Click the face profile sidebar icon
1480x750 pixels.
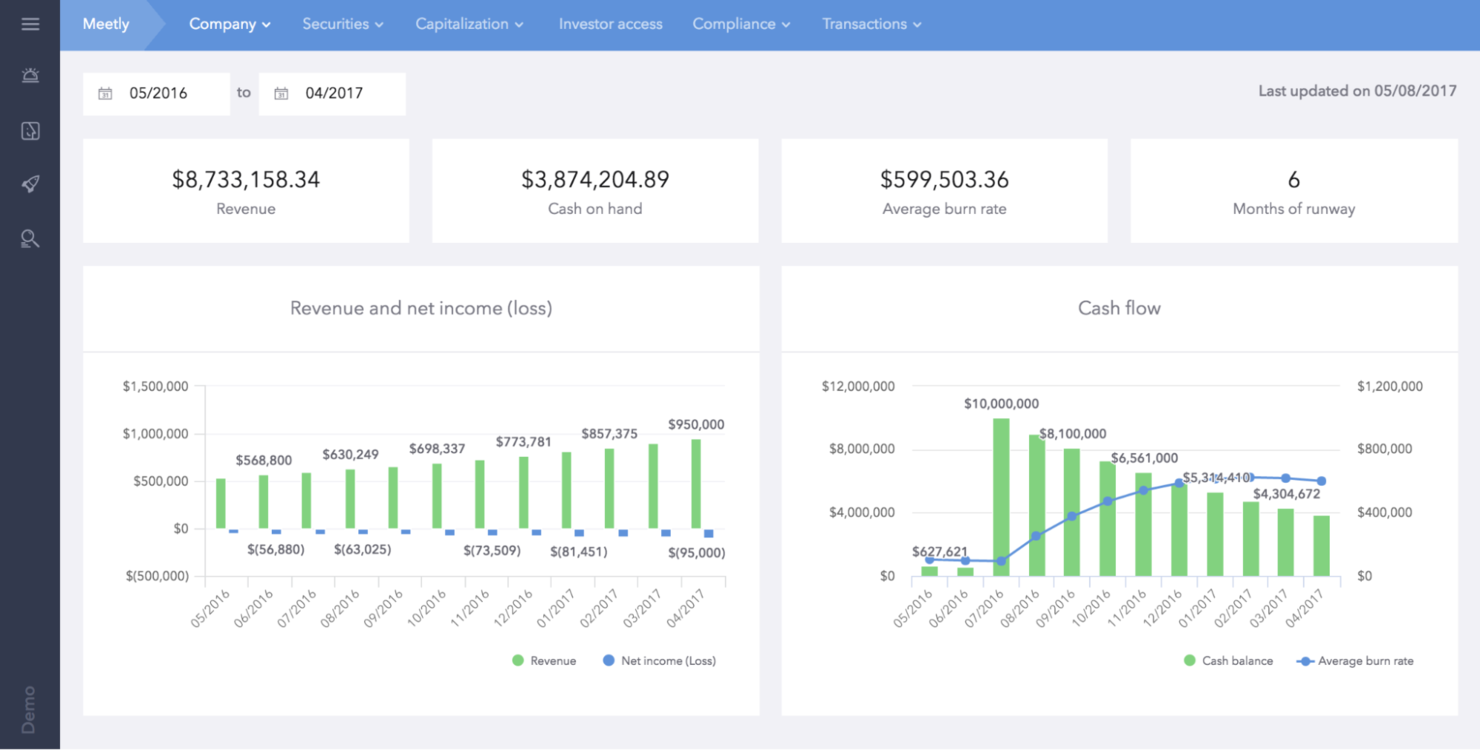(30, 131)
